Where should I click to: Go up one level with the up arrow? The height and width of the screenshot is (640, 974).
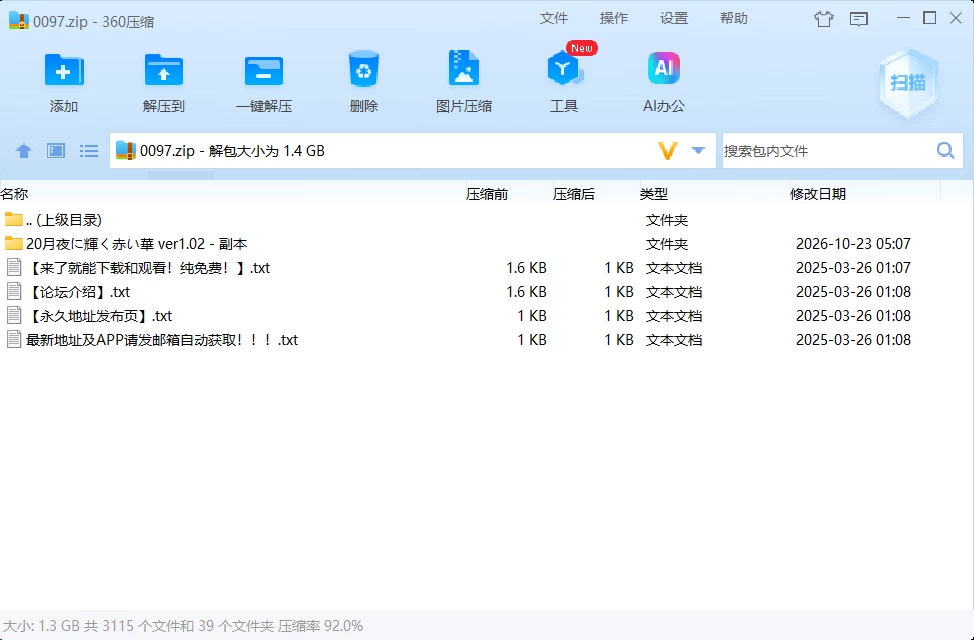click(24, 151)
